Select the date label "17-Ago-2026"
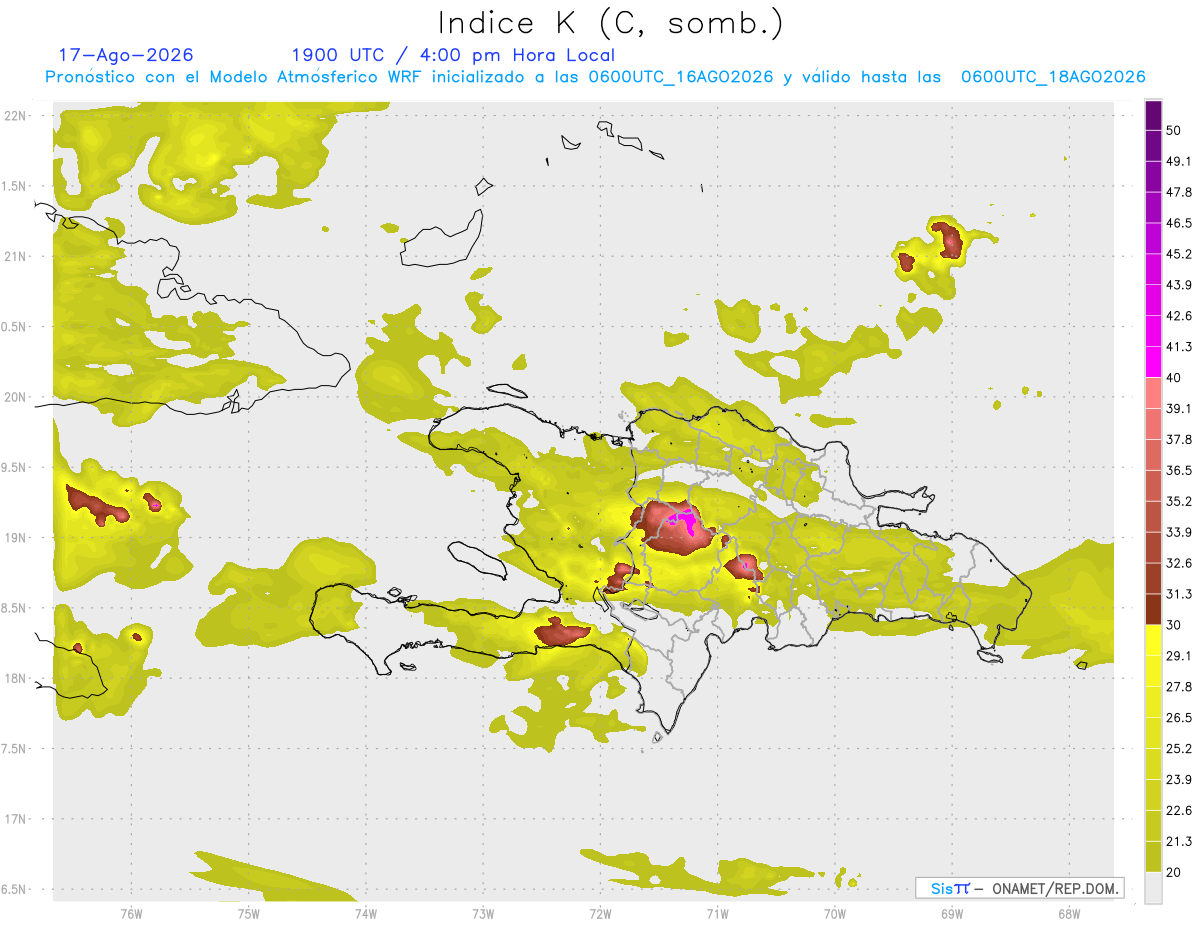This screenshot has height=927, width=1200. click(126, 55)
